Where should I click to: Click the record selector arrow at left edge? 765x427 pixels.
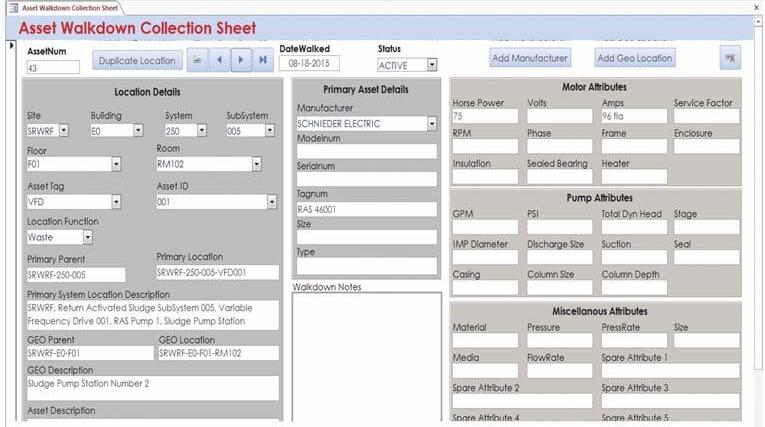point(12,46)
